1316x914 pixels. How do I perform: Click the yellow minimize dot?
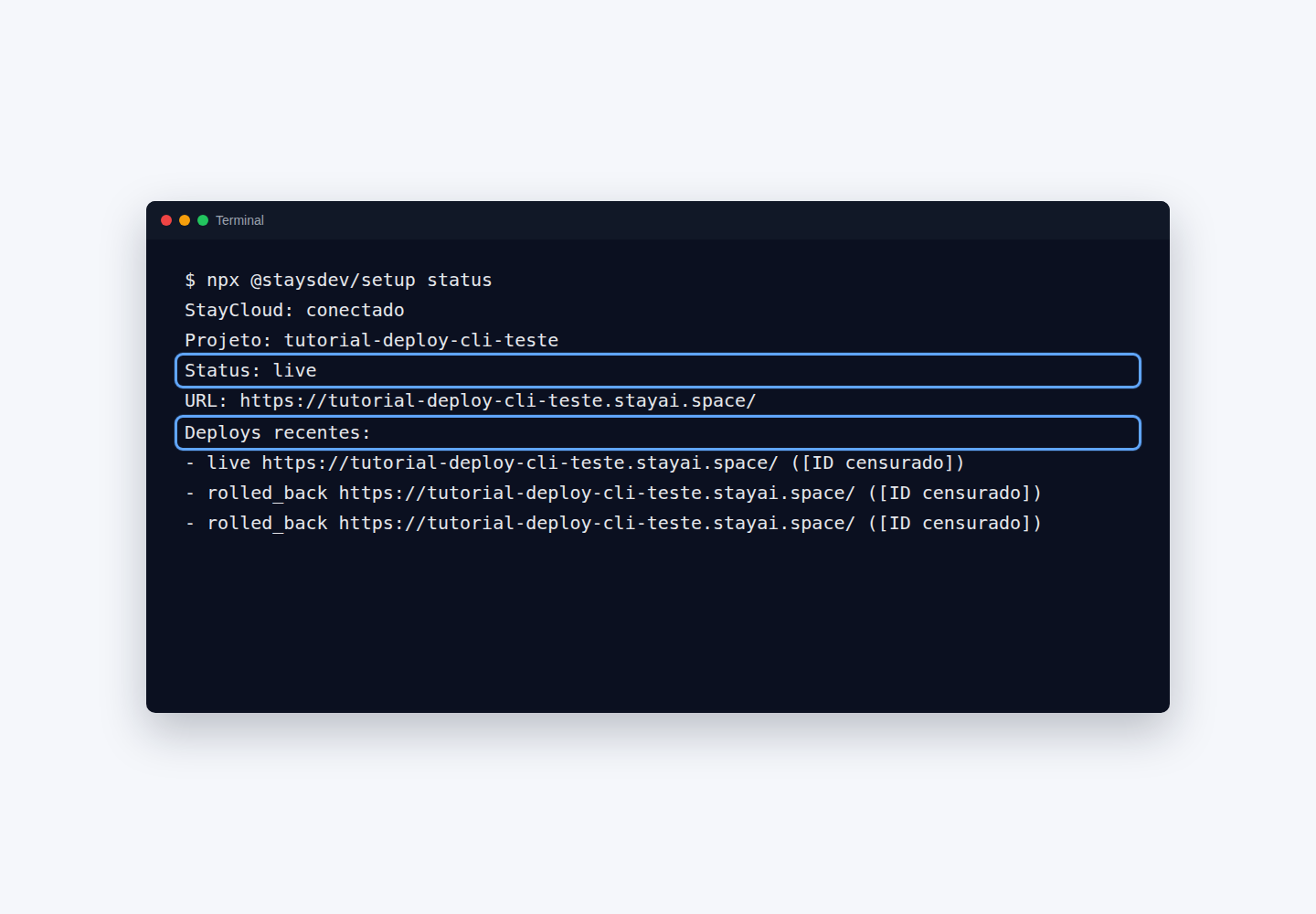[185, 220]
